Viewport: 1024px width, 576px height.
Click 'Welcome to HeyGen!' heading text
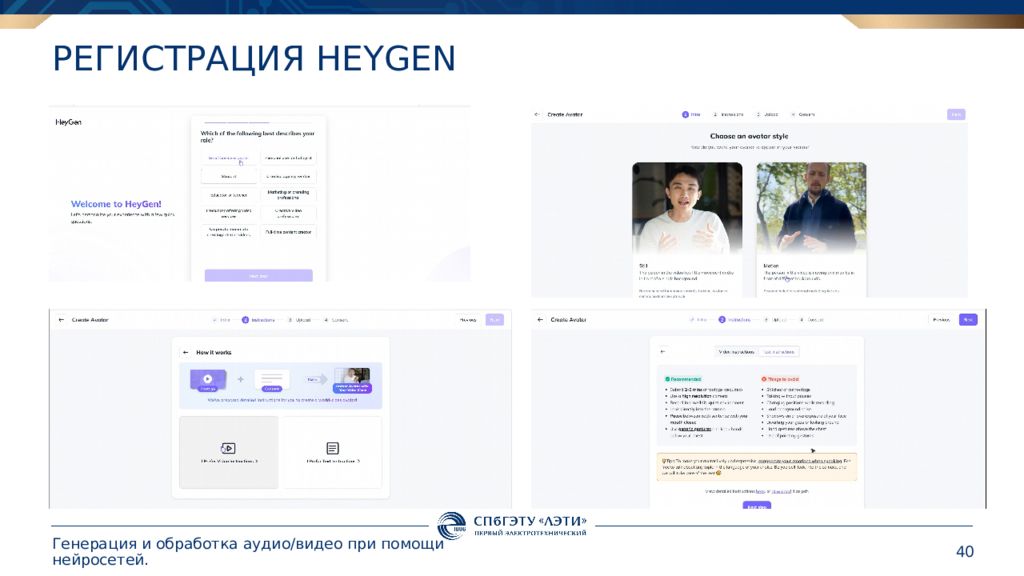pos(116,204)
